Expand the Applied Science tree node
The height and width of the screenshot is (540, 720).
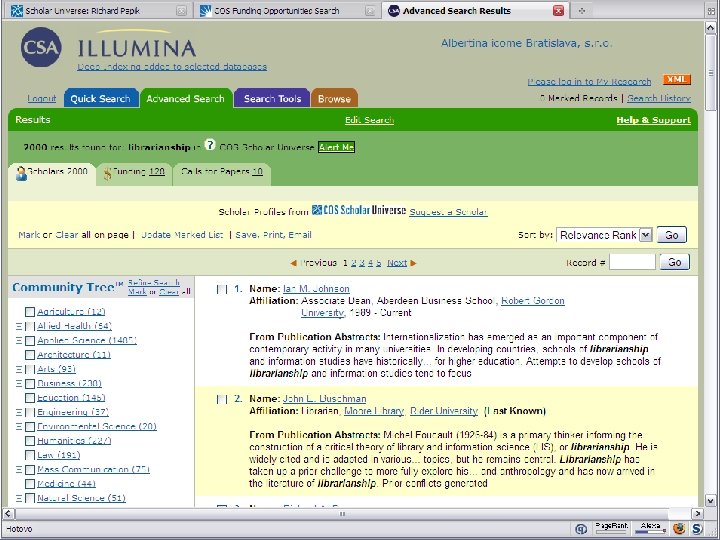(x=19, y=341)
